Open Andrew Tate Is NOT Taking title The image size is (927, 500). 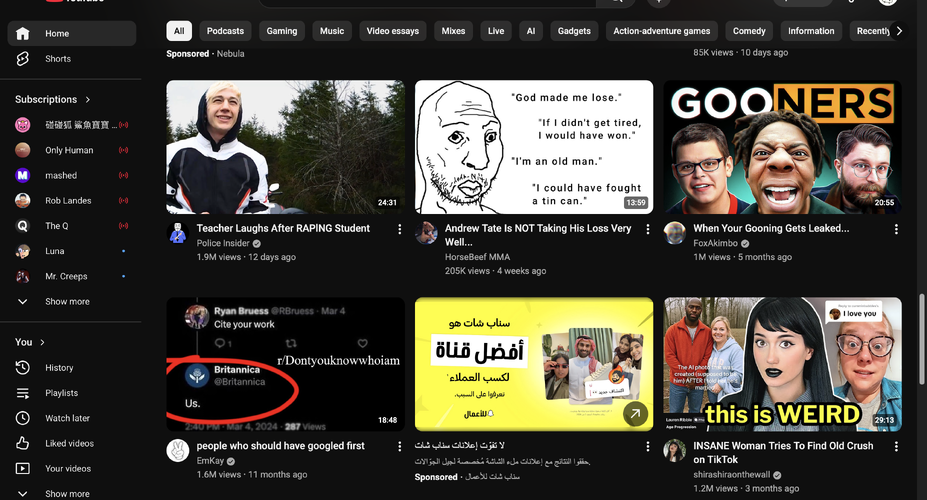click(x=538, y=235)
